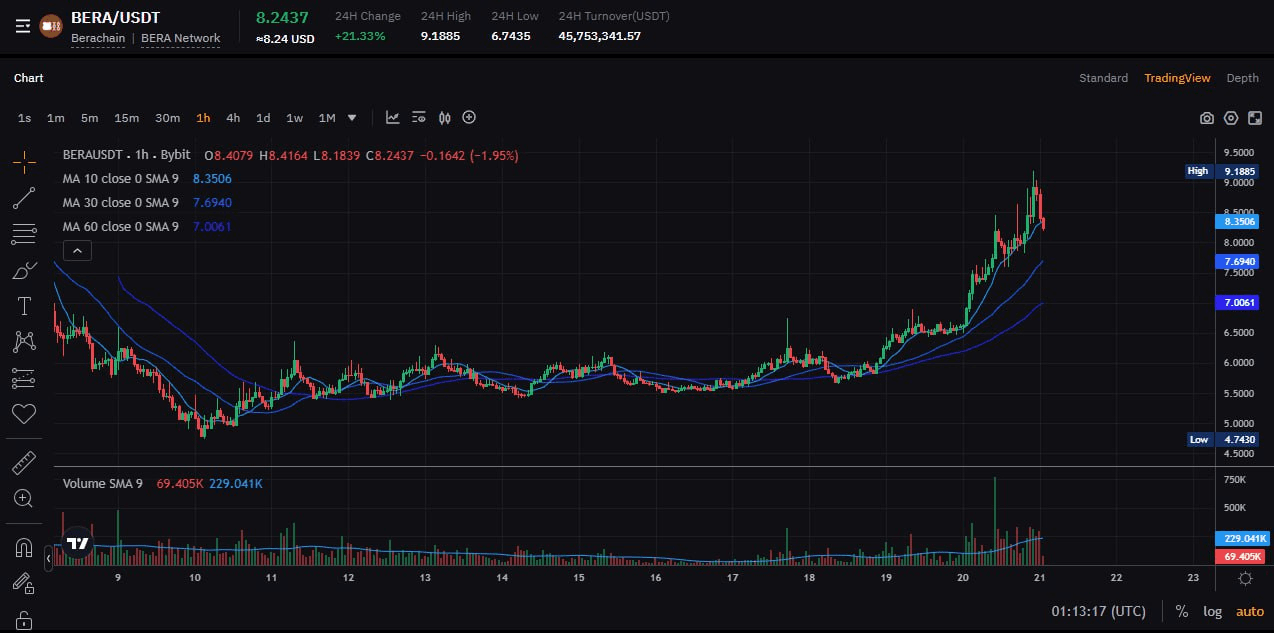Screen dimensions: 1274x633
Task: Toggle auto scale mode
Action: [x=1250, y=611]
